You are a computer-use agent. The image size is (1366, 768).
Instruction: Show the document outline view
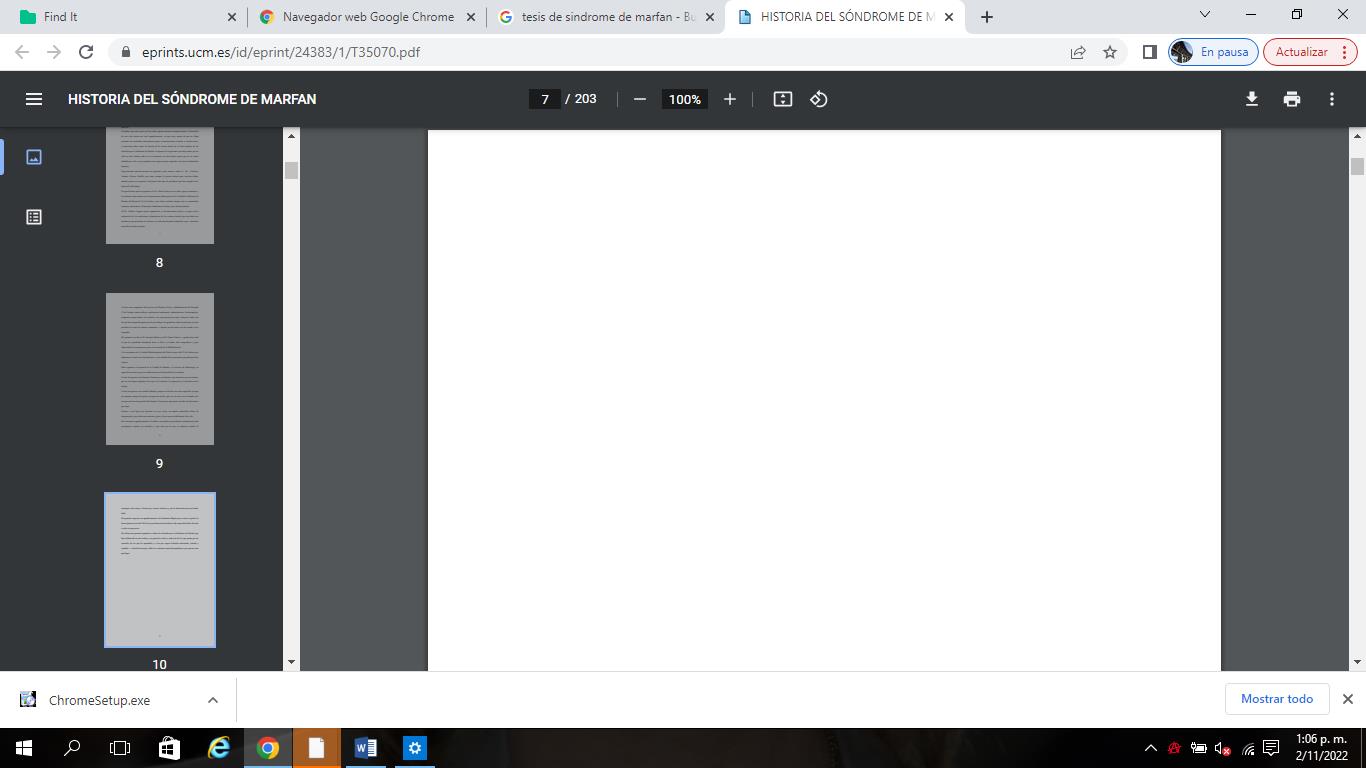(34, 217)
